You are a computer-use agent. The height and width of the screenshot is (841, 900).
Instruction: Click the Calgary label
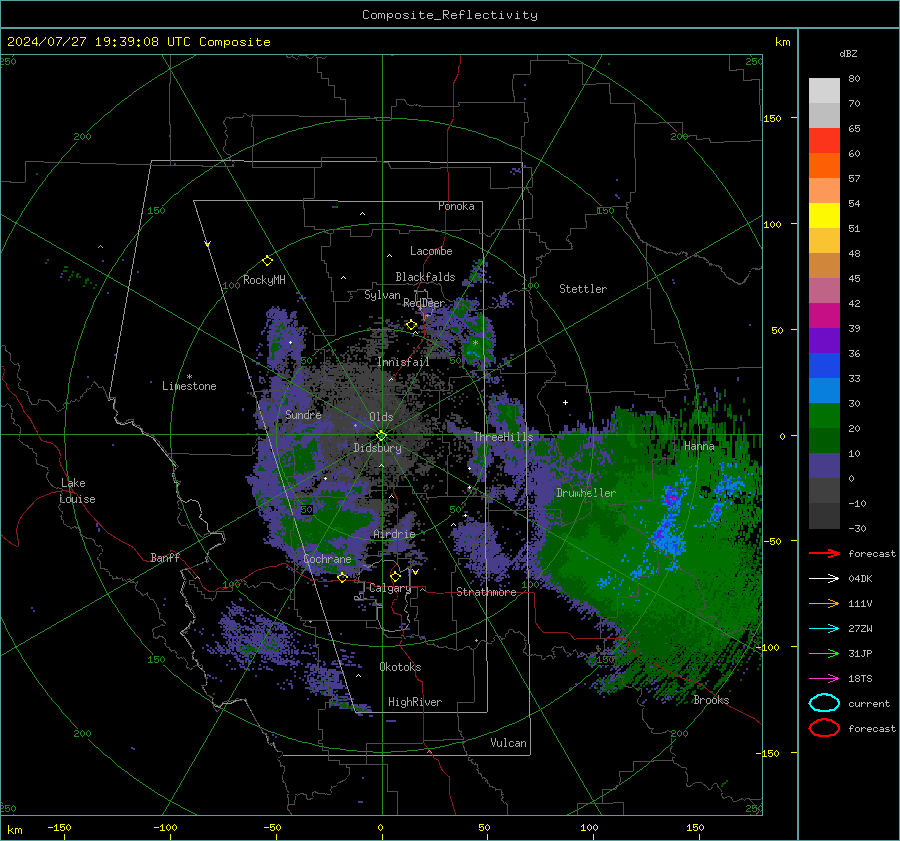click(x=390, y=588)
